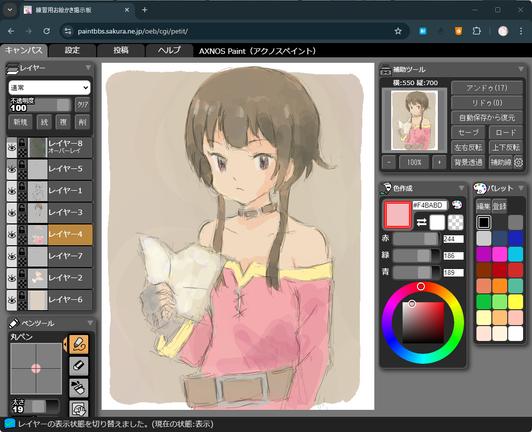Select the pen brush tool icon
Image resolution: width=532 pixels, height=432 pixels.
79,344
